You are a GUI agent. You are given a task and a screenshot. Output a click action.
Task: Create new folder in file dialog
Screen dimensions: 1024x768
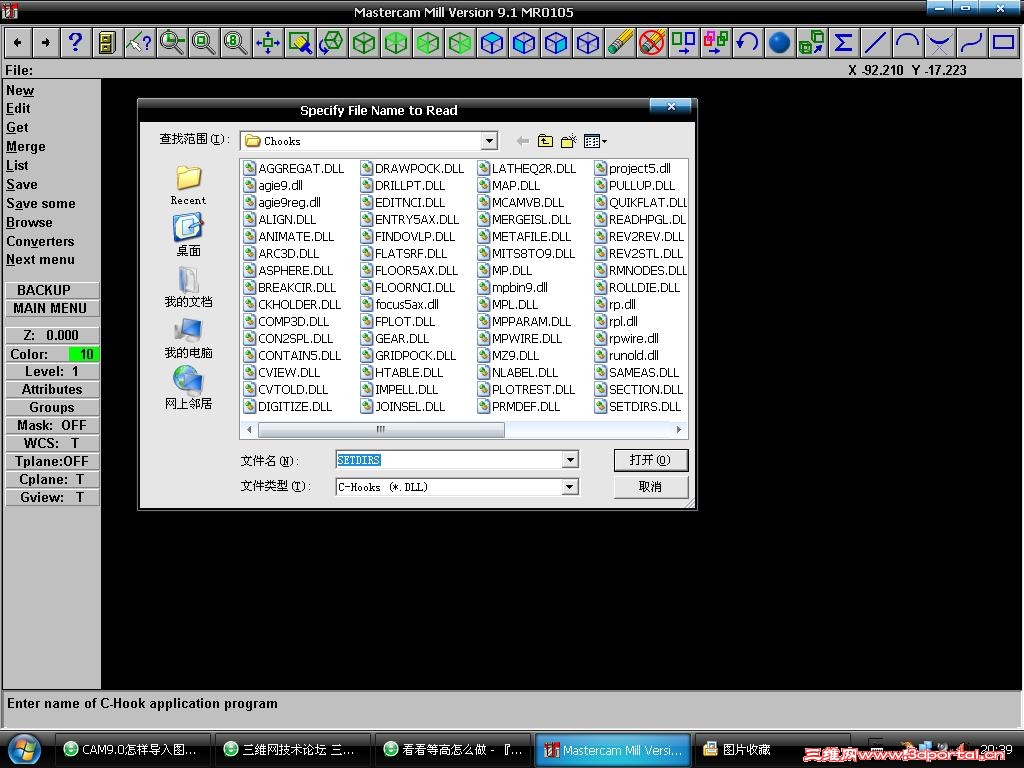point(569,141)
